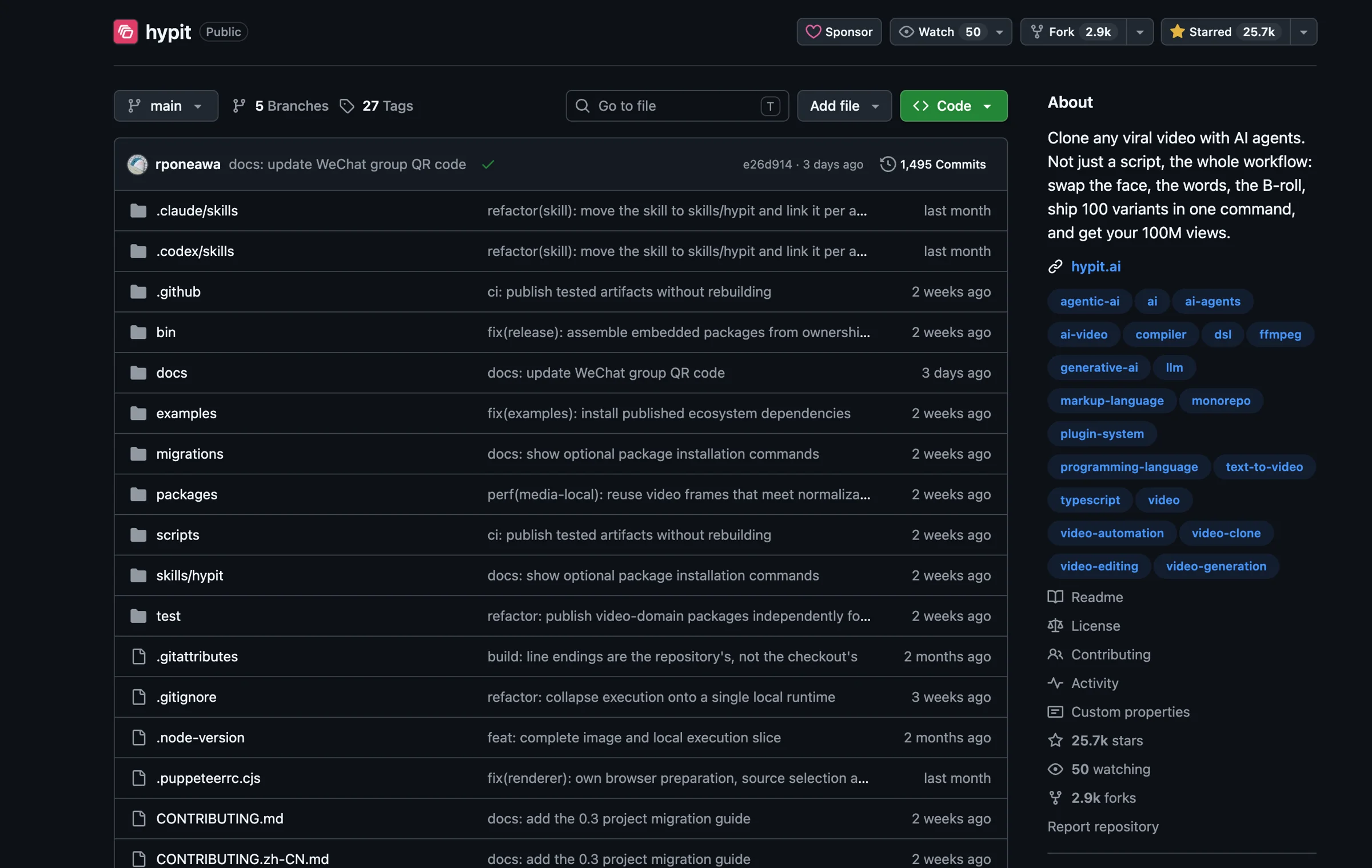Open the hypit.ai website link
1372x868 pixels.
pos(1095,267)
